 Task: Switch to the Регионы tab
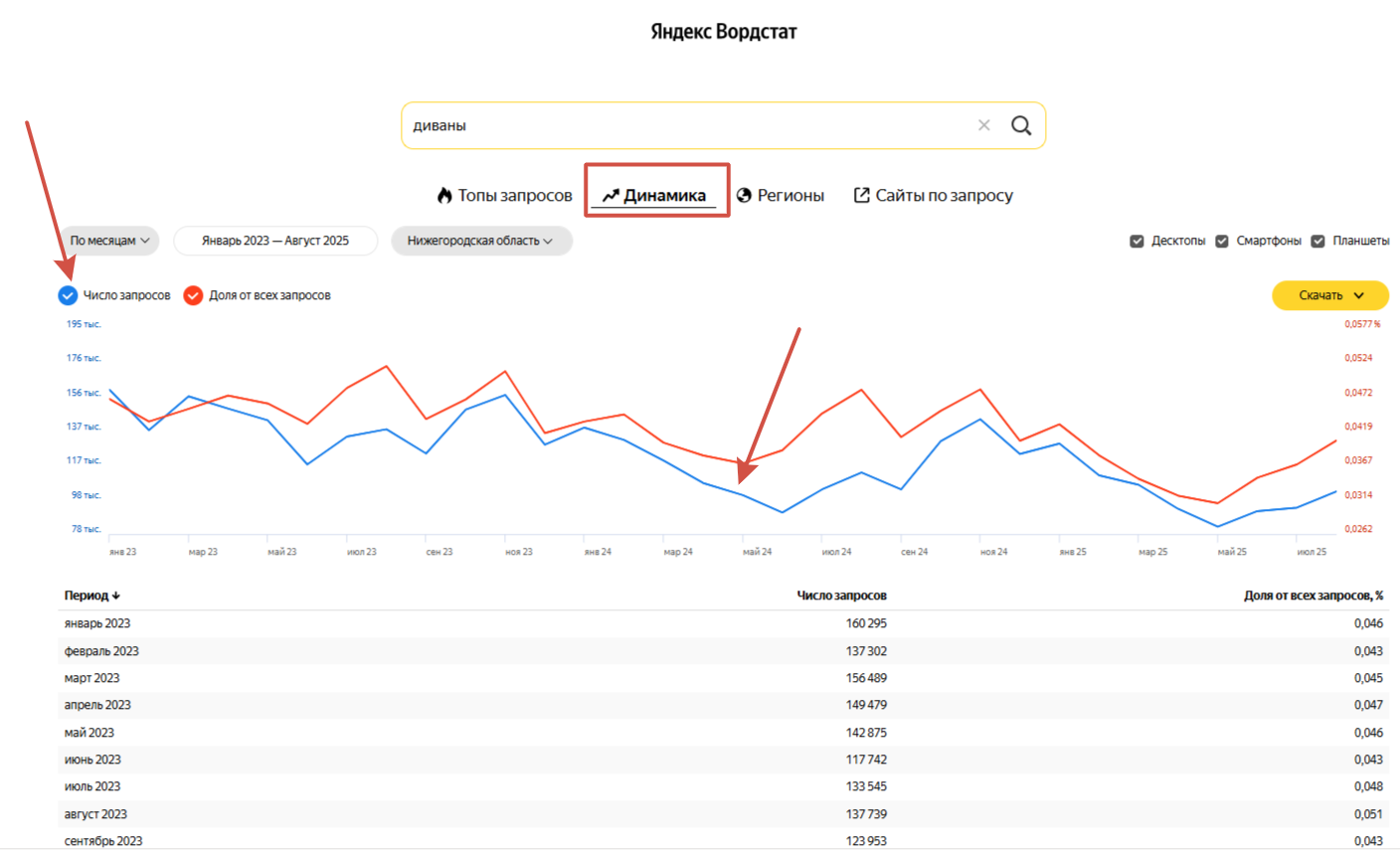pos(783,195)
